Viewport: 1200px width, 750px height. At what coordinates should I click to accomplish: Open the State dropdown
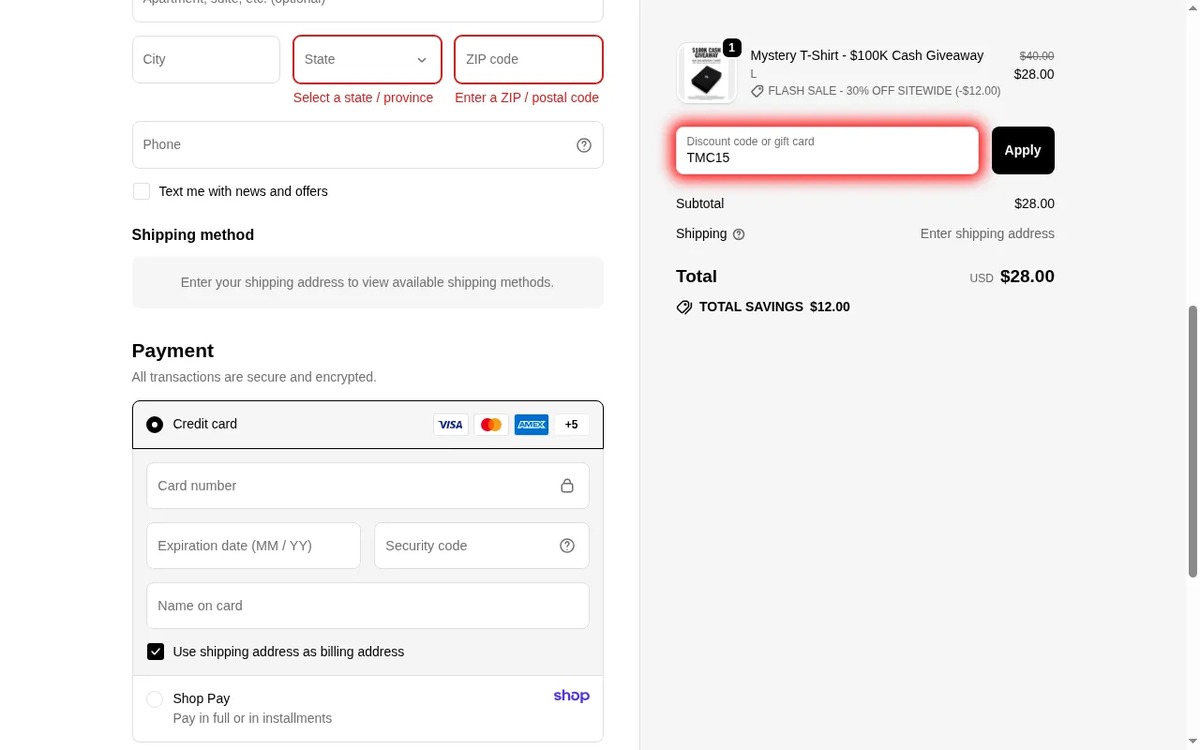pyautogui.click(x=367, y=60)
